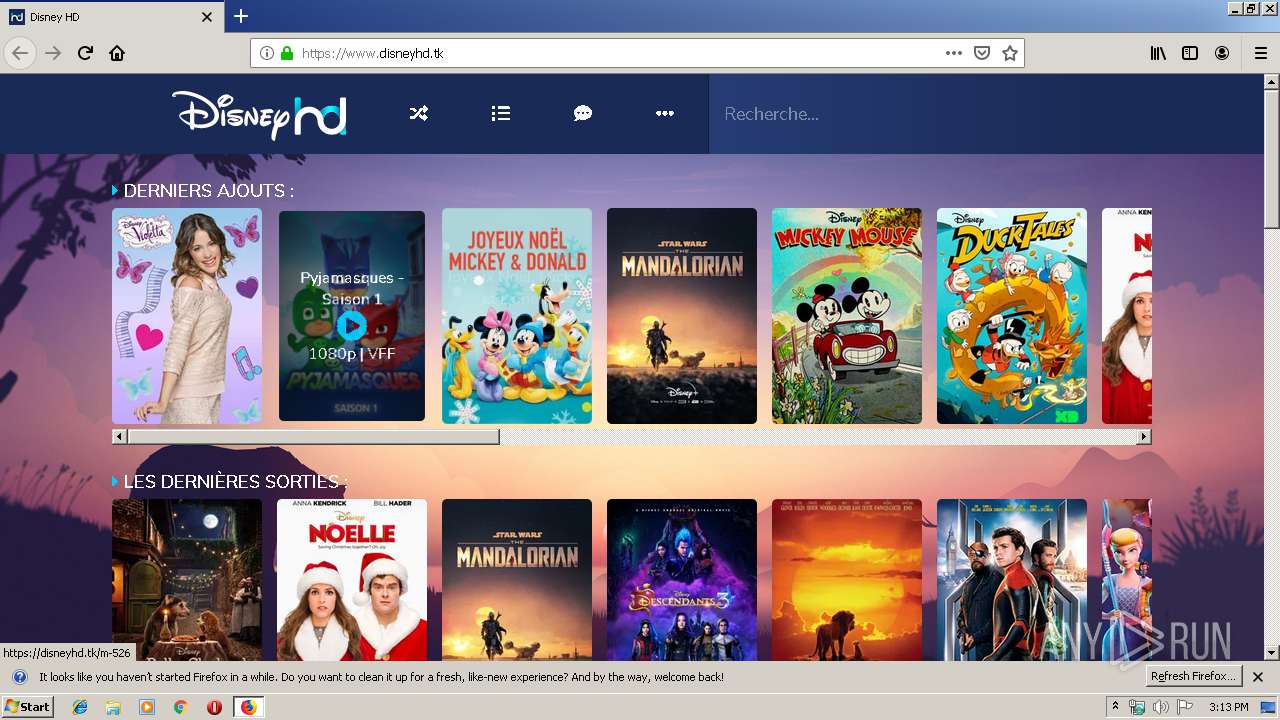Open The Mandalorian poster in Derniers Ajouts
The width and height of the screenshot is (1280, 720).
point(682,316)
